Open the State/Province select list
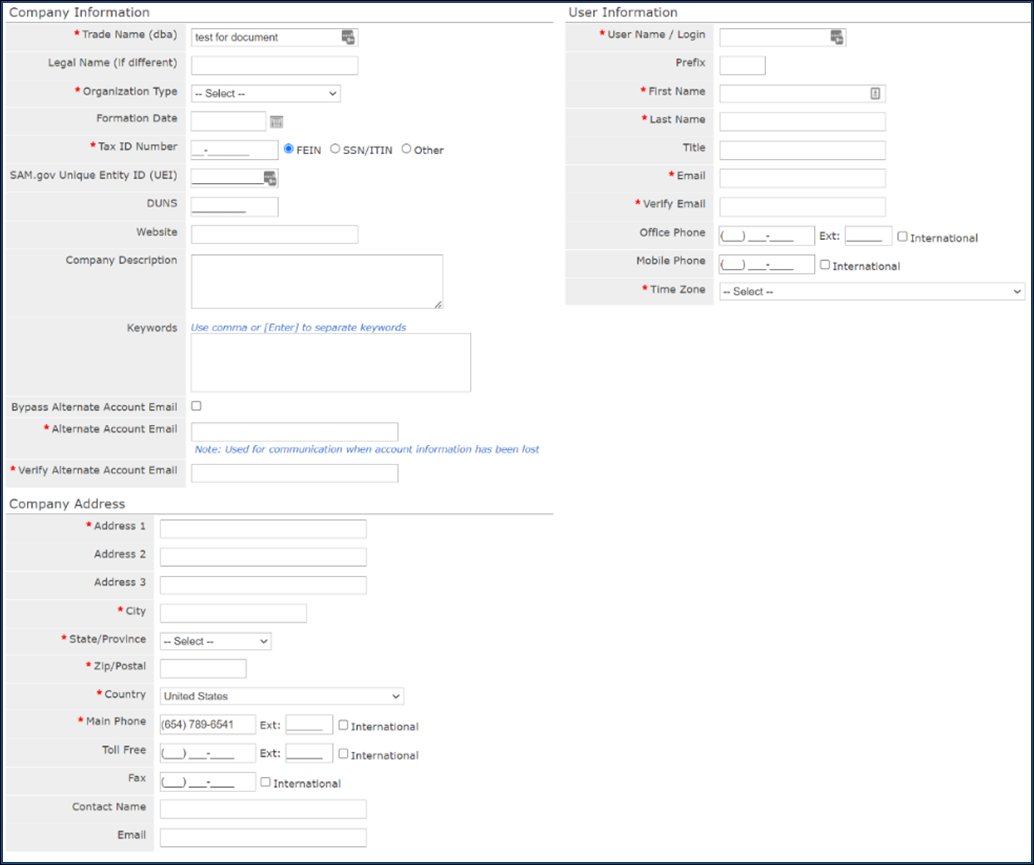 [x=216, y=641]
